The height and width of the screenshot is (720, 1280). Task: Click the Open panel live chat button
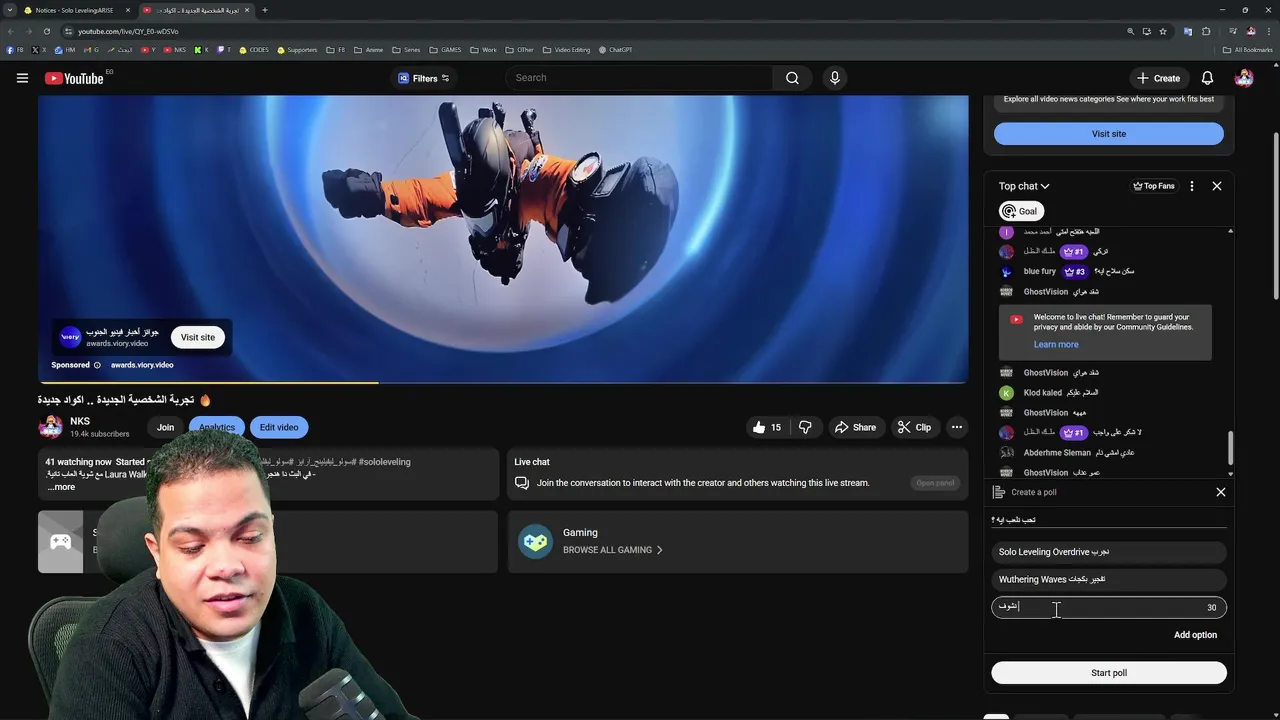click(935, 483)
